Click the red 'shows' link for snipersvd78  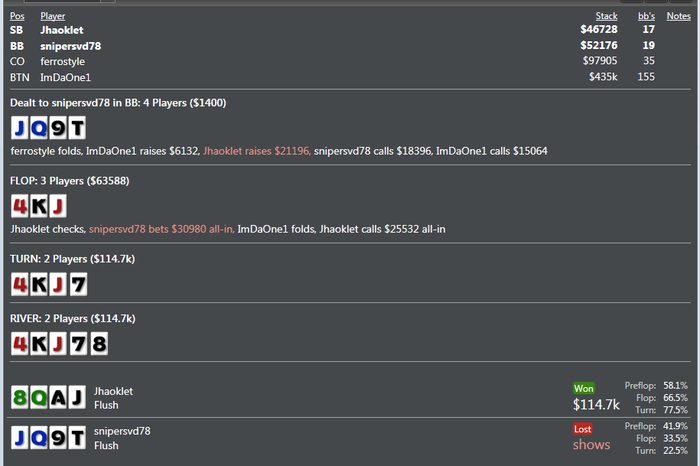pos(591,444)
